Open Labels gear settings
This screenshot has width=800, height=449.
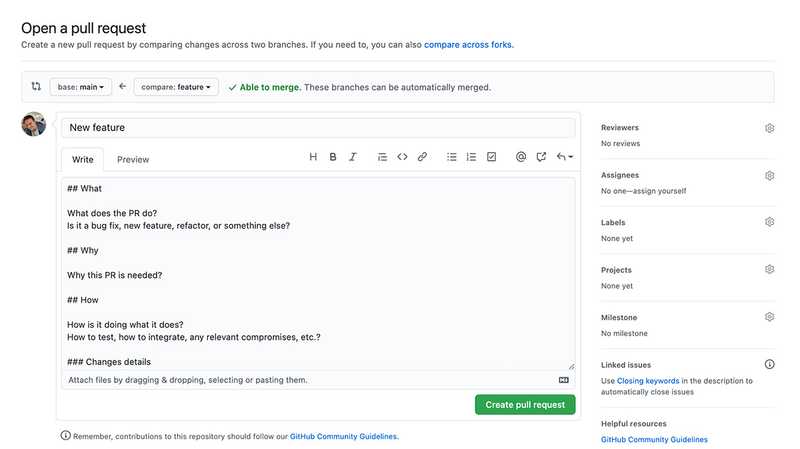(769, 222)
